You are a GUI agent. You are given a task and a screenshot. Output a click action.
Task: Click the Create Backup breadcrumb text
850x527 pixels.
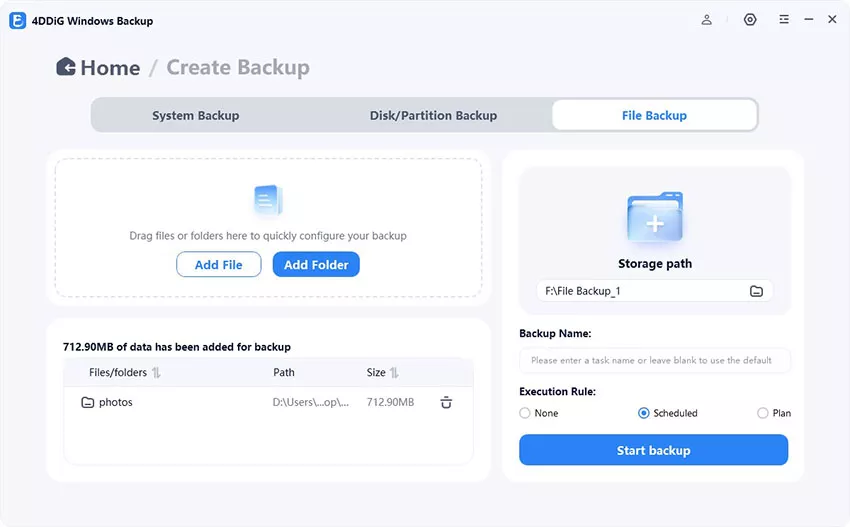pyautogui.click(x=238, y=68)
